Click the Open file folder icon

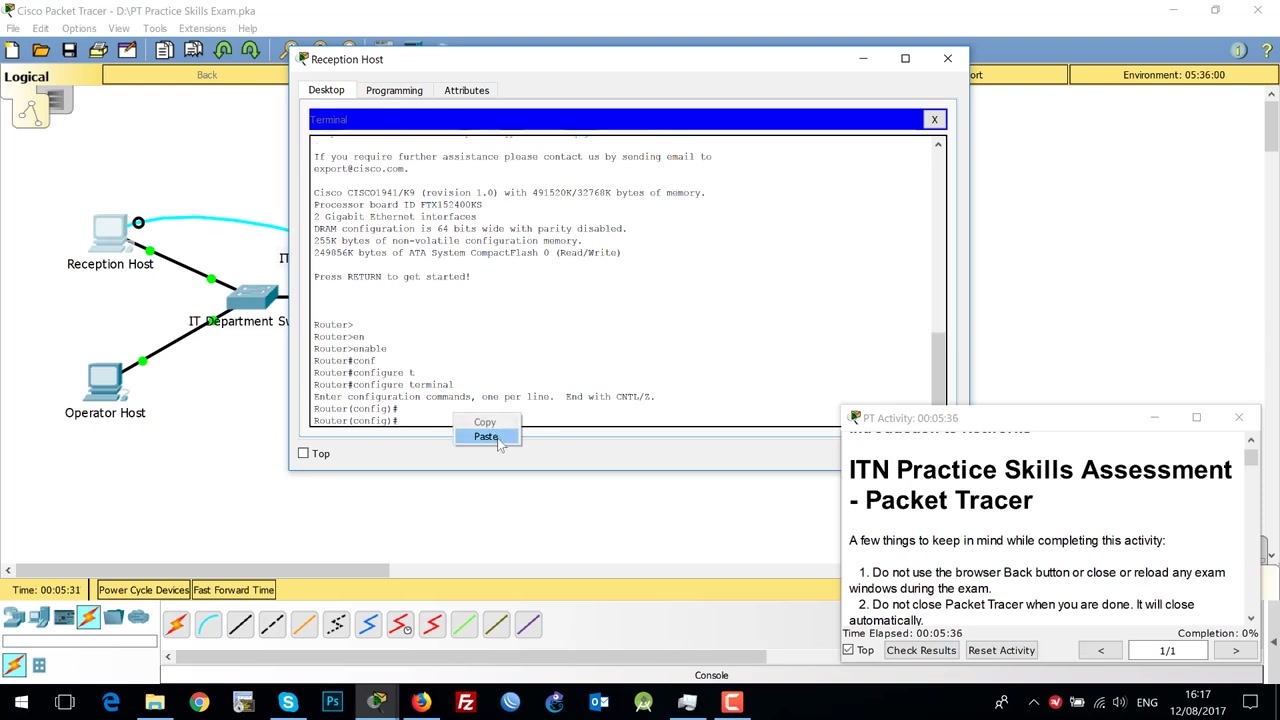point(41,50)
